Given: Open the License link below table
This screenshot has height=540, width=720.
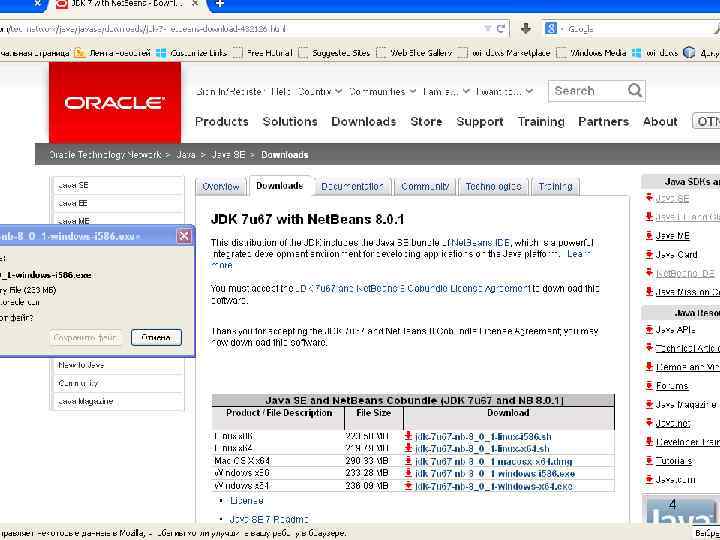Looking at the screenshot, I should [247, 501].
